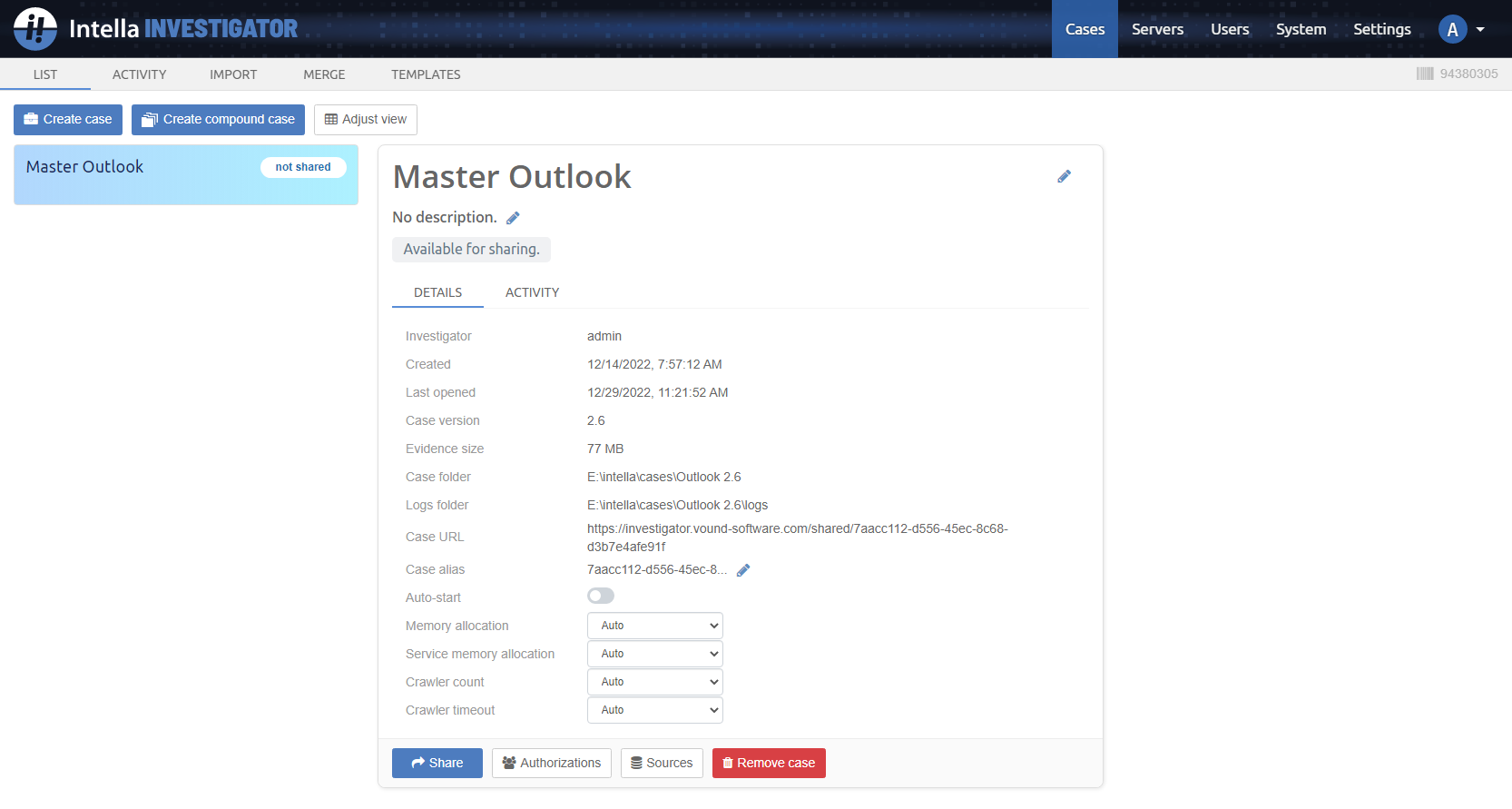Click the Adjust view button

coord(365,120)
